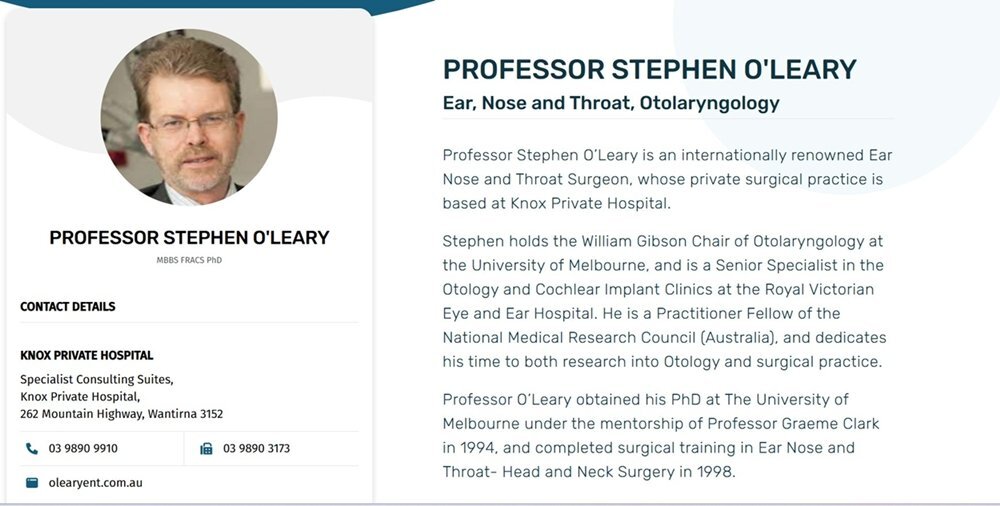This screenshot has width=1000, height=506.
Task: Click the paragraph starting "Professor O'Leary obtained his PhD"
Action: point(661,435)
